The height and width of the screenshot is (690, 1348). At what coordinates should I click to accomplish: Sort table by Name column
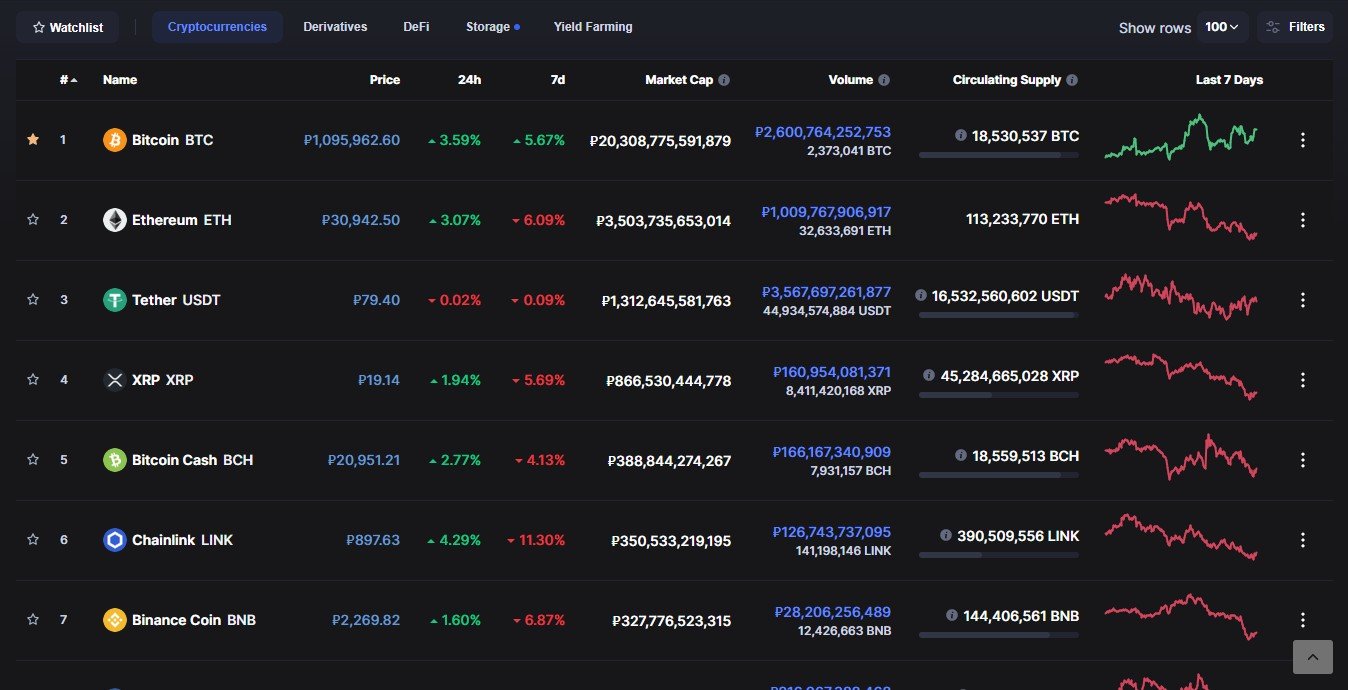coord(120,80)
